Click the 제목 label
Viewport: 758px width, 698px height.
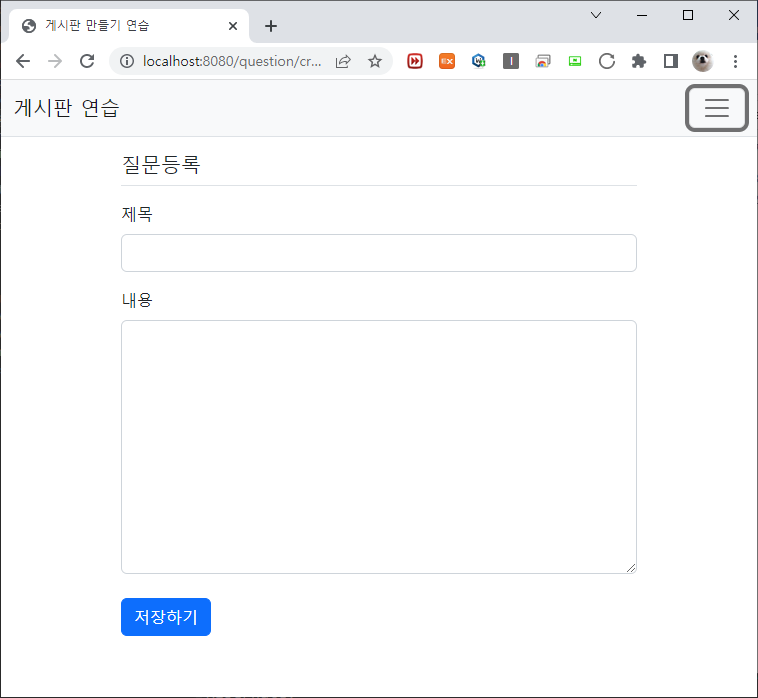137,214
